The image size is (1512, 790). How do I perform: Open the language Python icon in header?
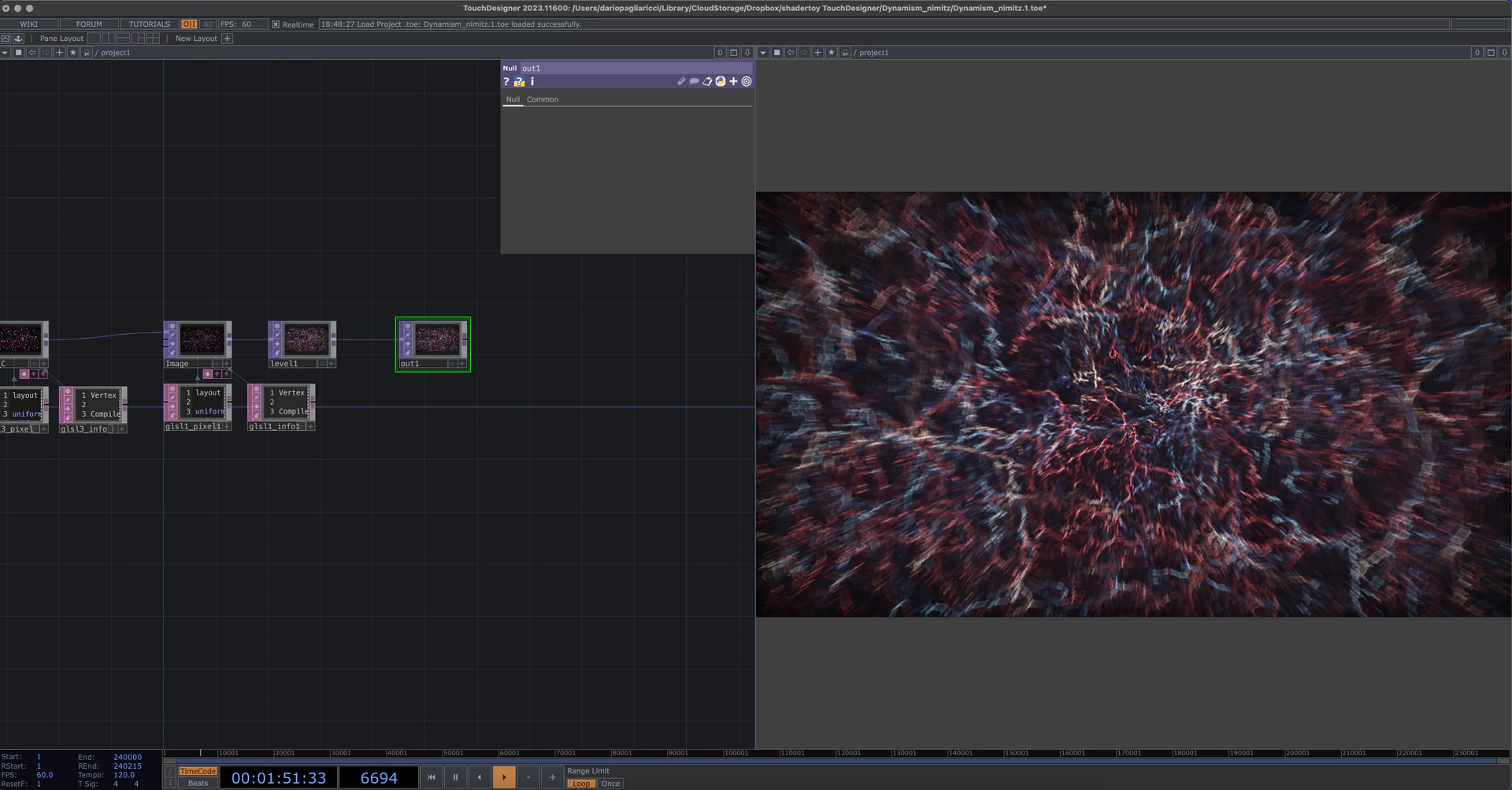tap(720, 81)
